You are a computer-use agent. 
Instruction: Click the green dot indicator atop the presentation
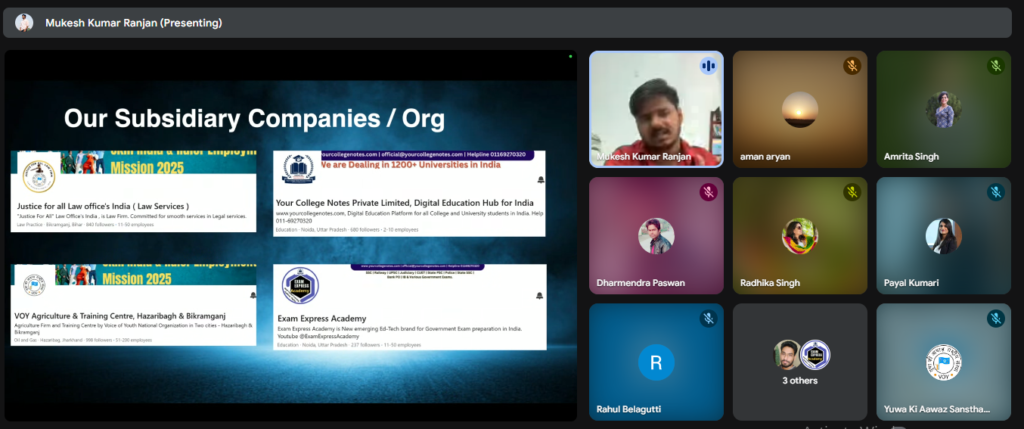570,57
